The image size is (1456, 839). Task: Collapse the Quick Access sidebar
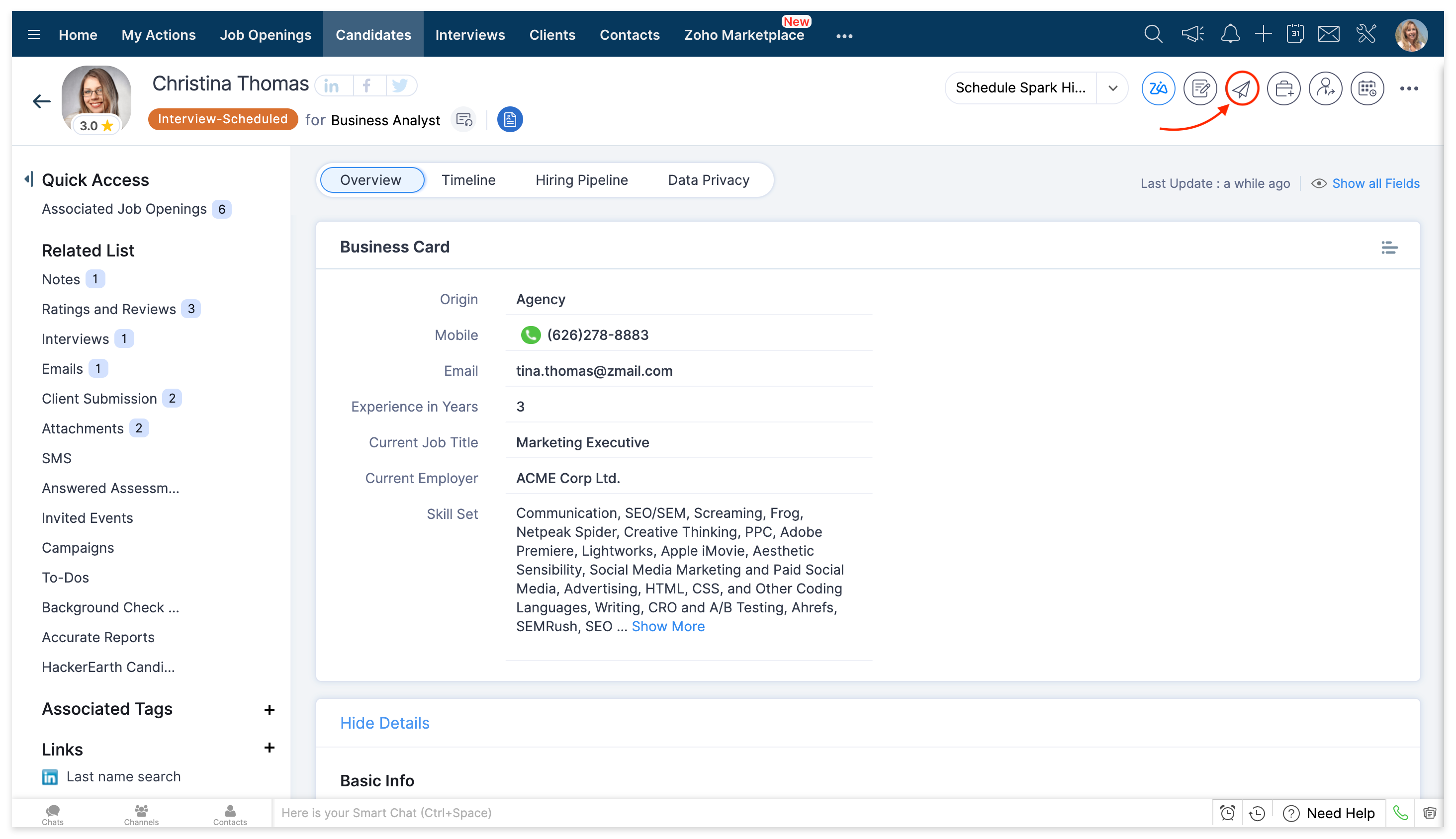(x=28, y=179)
